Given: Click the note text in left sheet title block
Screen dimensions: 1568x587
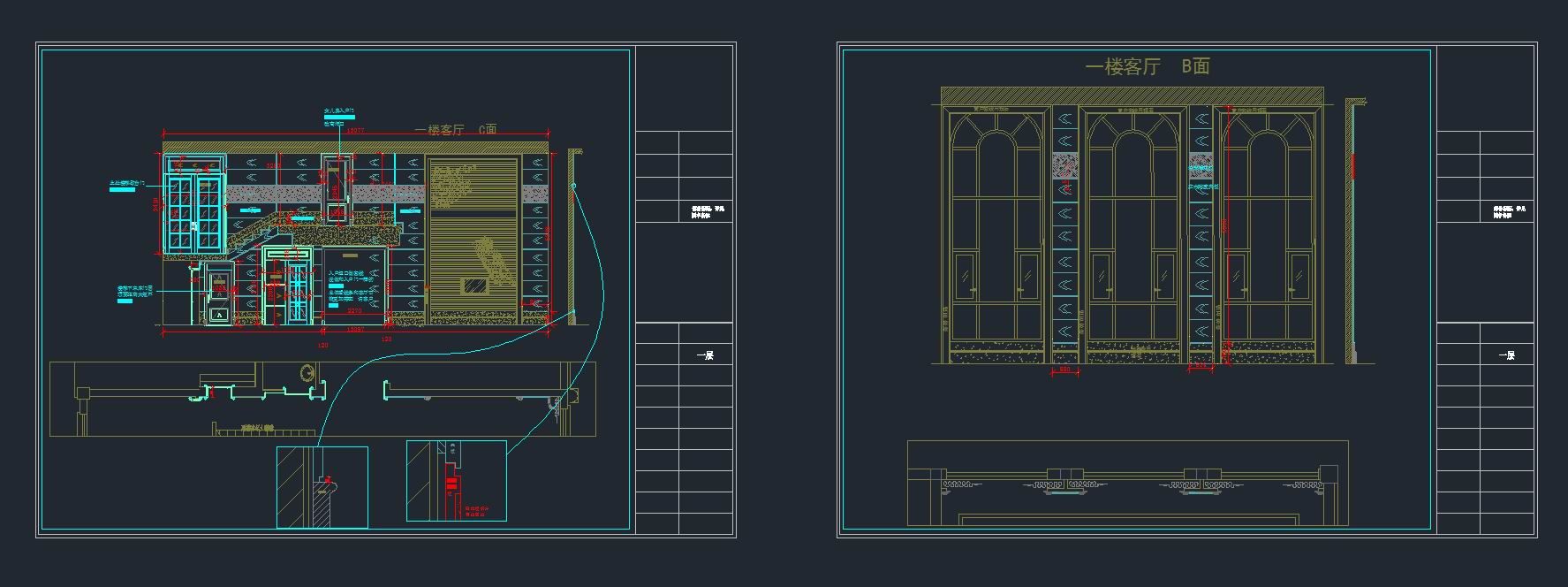Looking at the screenshot, I should [708, 212].
